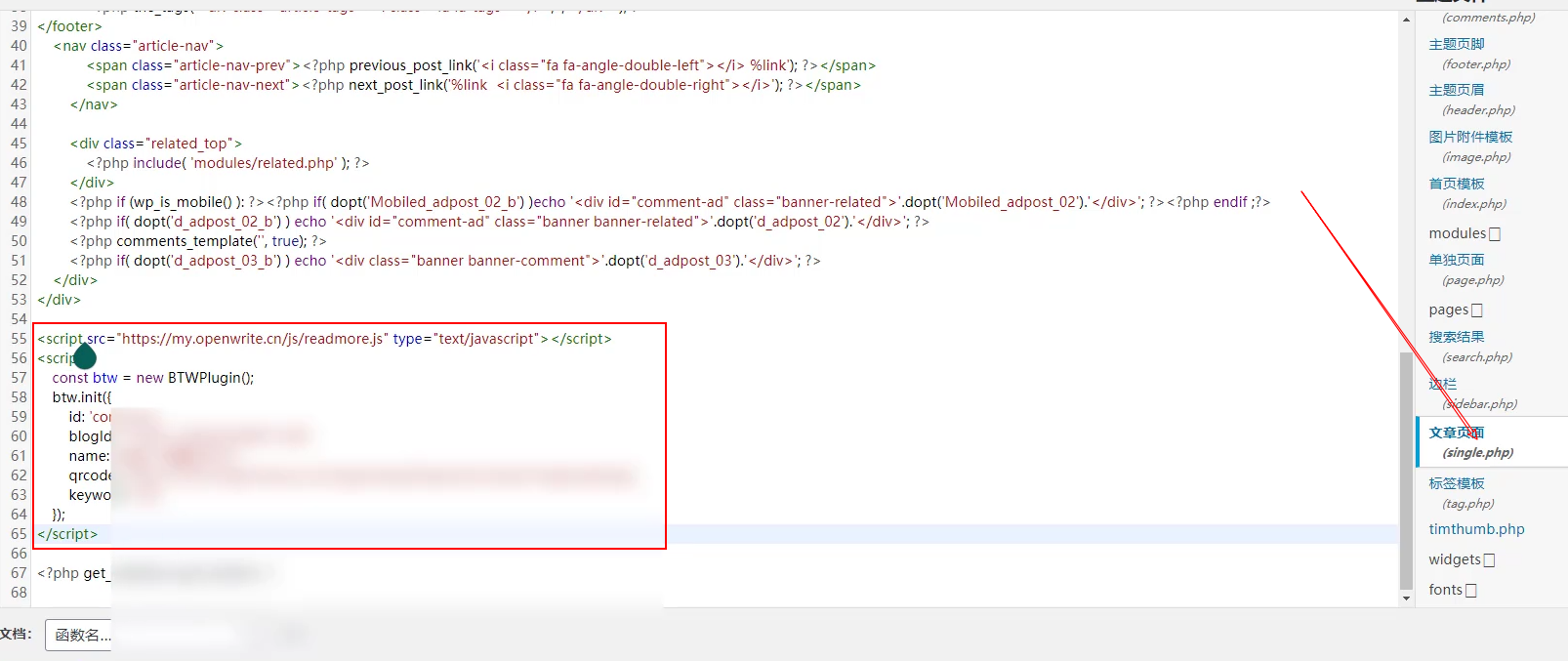This screenshot has width=1568, height=661.
Task: Click the code editor scrollbar up arrow
Action: 1406,20
